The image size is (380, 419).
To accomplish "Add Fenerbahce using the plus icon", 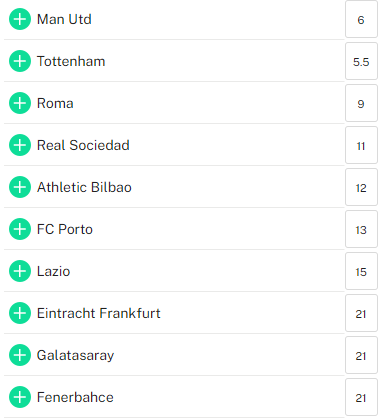I will [x=20, y=397].
